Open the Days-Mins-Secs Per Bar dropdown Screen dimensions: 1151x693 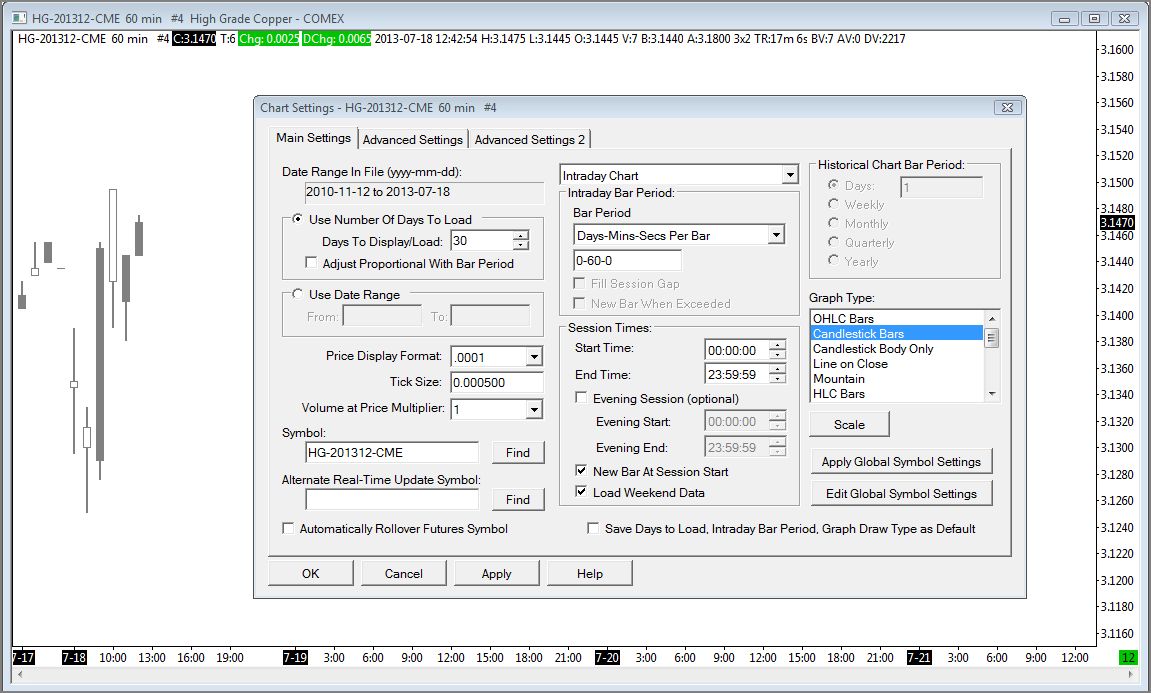coord(776,235)
